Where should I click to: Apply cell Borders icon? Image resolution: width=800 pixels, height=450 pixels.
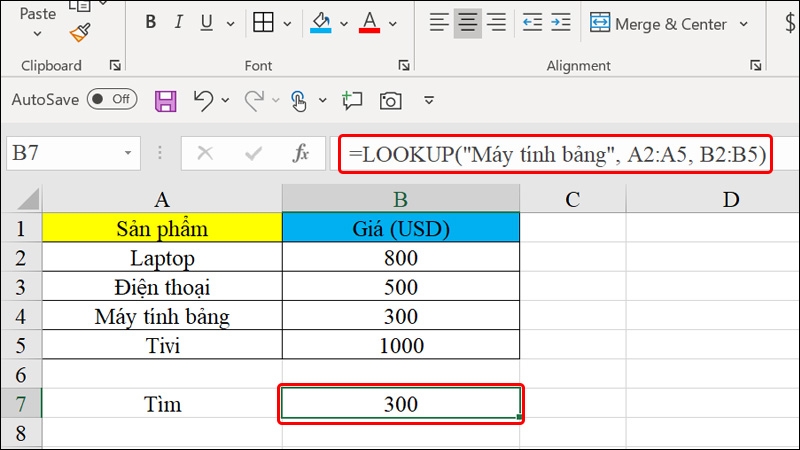point(263,22)
